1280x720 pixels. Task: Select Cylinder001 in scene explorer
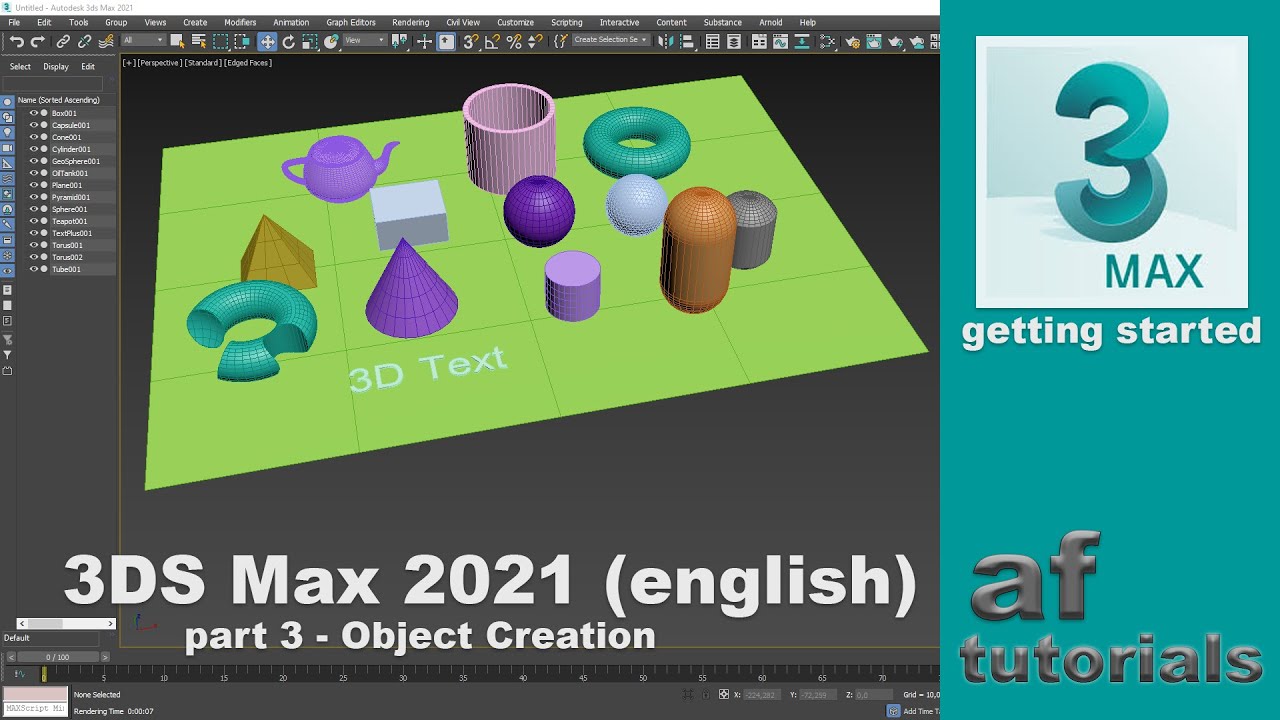pos(71,149)
